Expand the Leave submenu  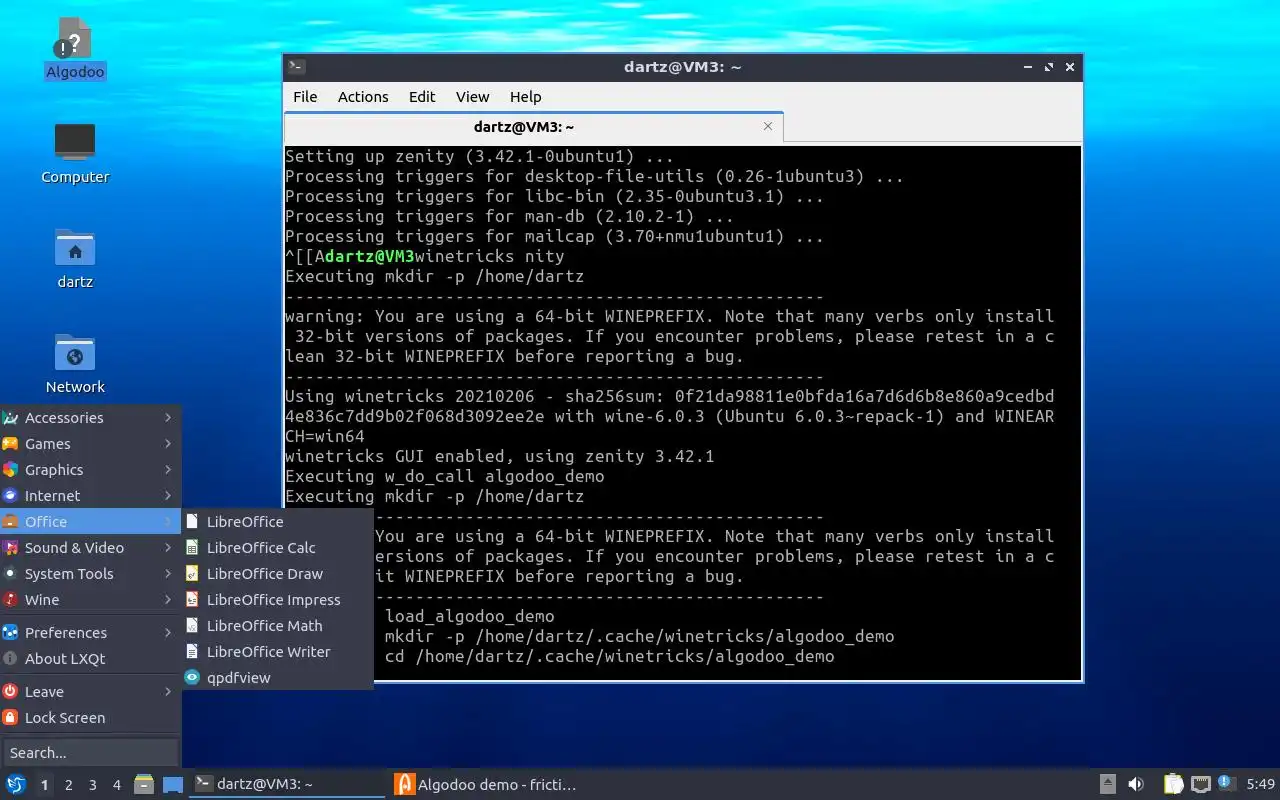tap(90, 692)
